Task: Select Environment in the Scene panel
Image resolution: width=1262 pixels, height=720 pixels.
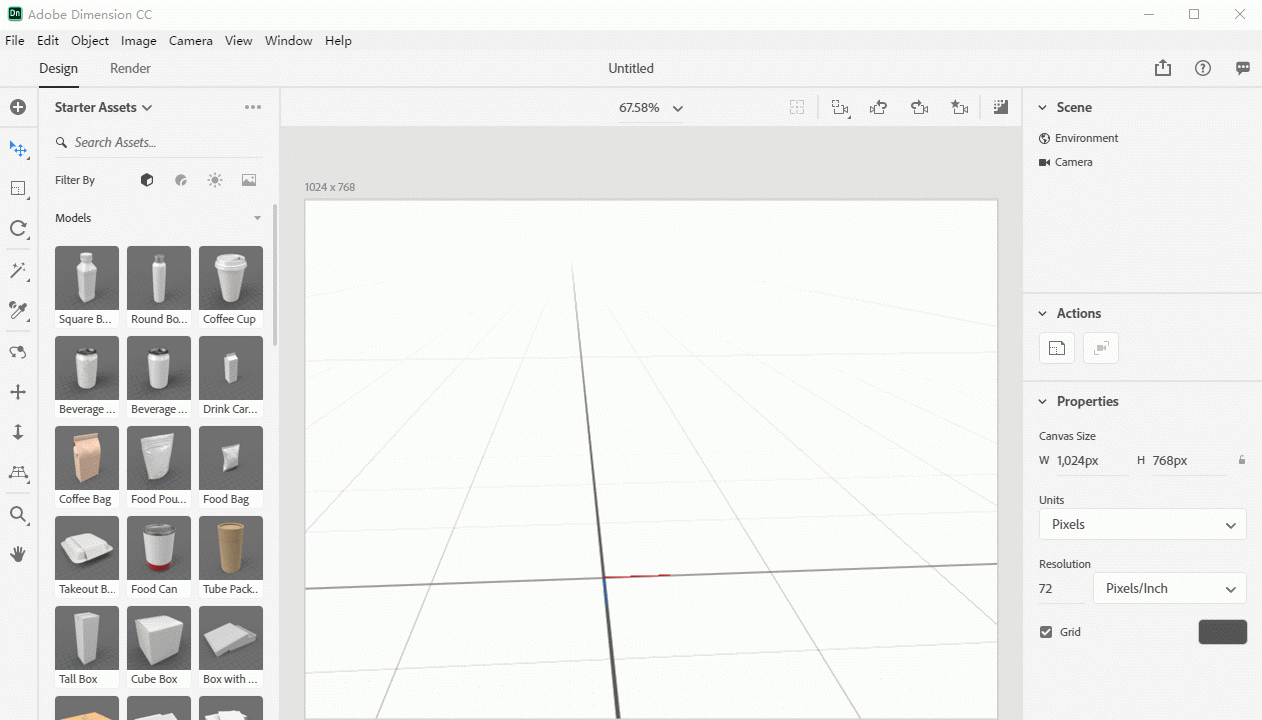Action: click(x=1086, y=138)
